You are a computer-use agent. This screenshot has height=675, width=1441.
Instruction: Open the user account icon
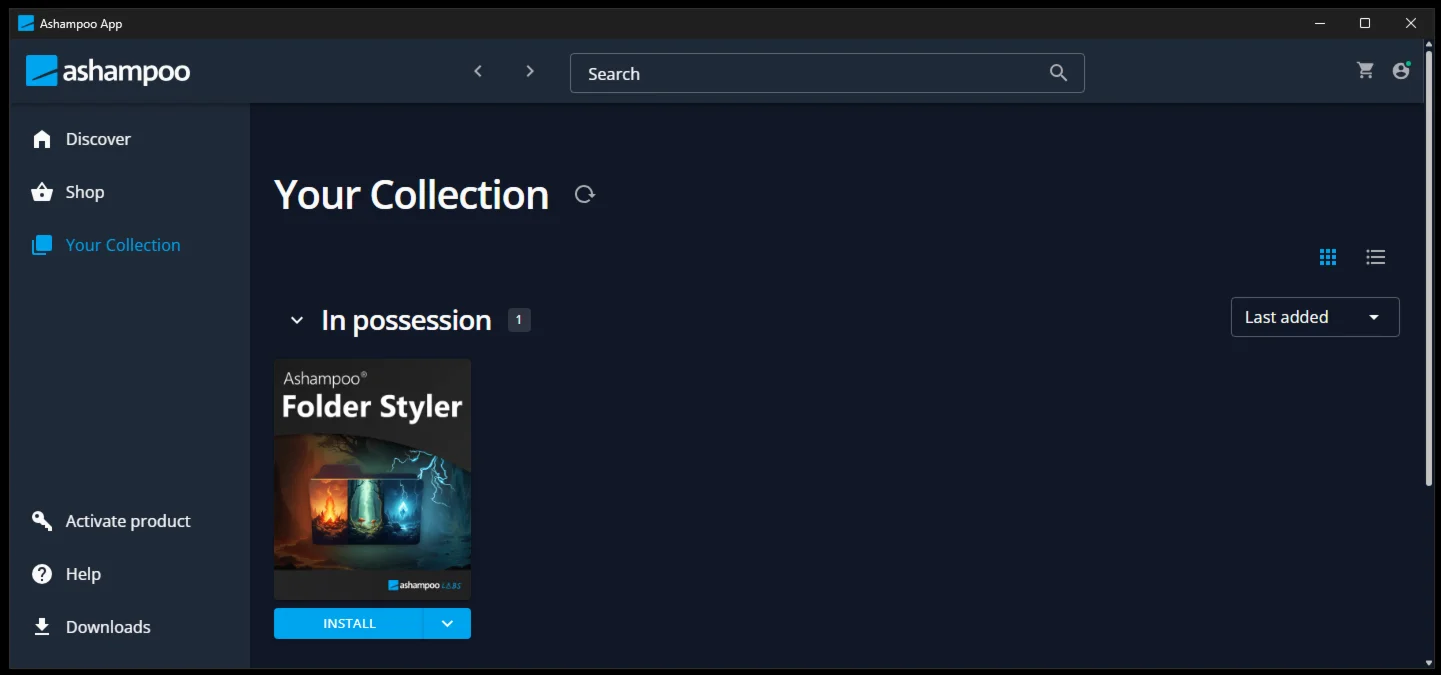pyautogui.click(x=1401, y=70)
